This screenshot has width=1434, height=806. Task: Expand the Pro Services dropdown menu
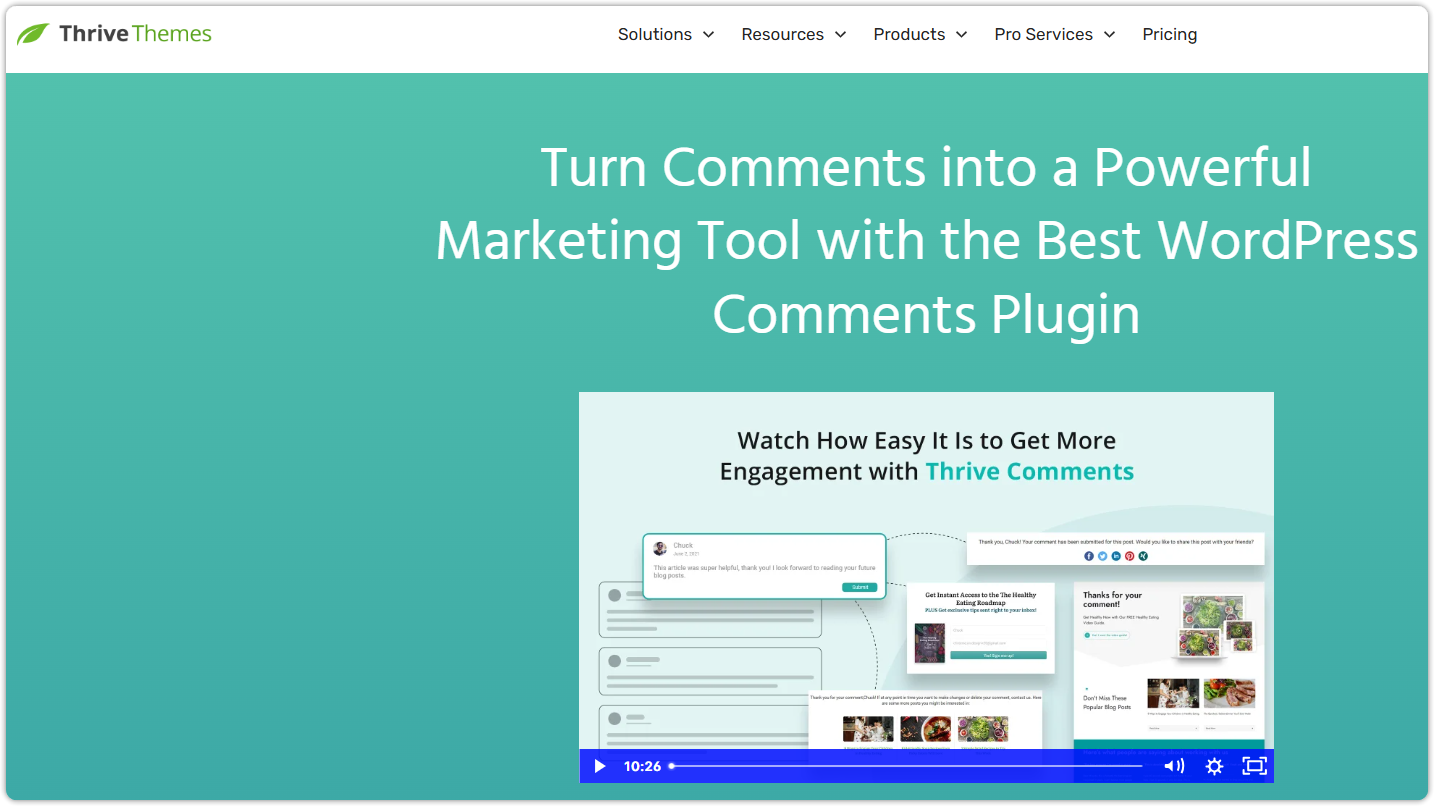point(1055,34)
